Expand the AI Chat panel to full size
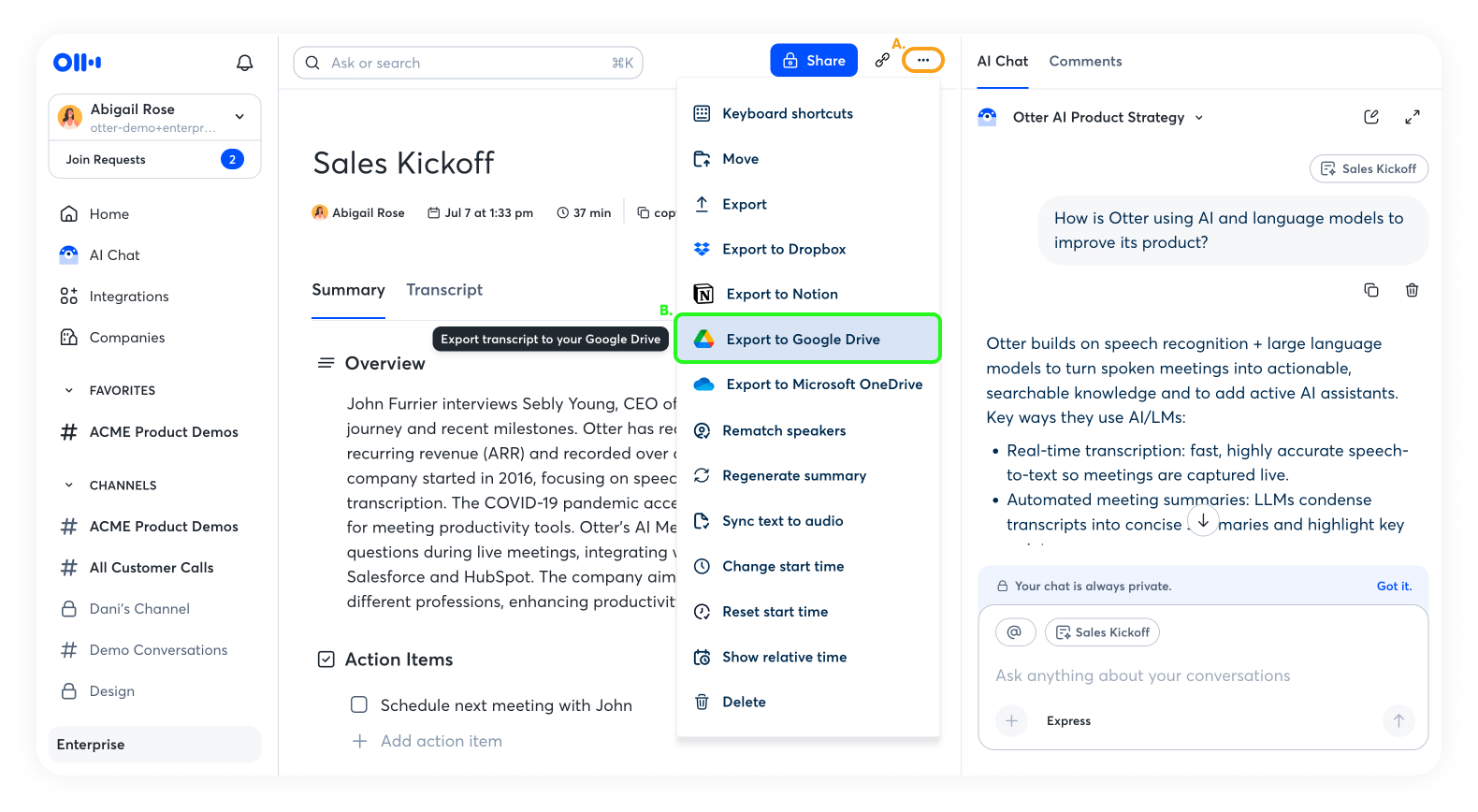1478x812 pixels. [x=1413, y=117]
